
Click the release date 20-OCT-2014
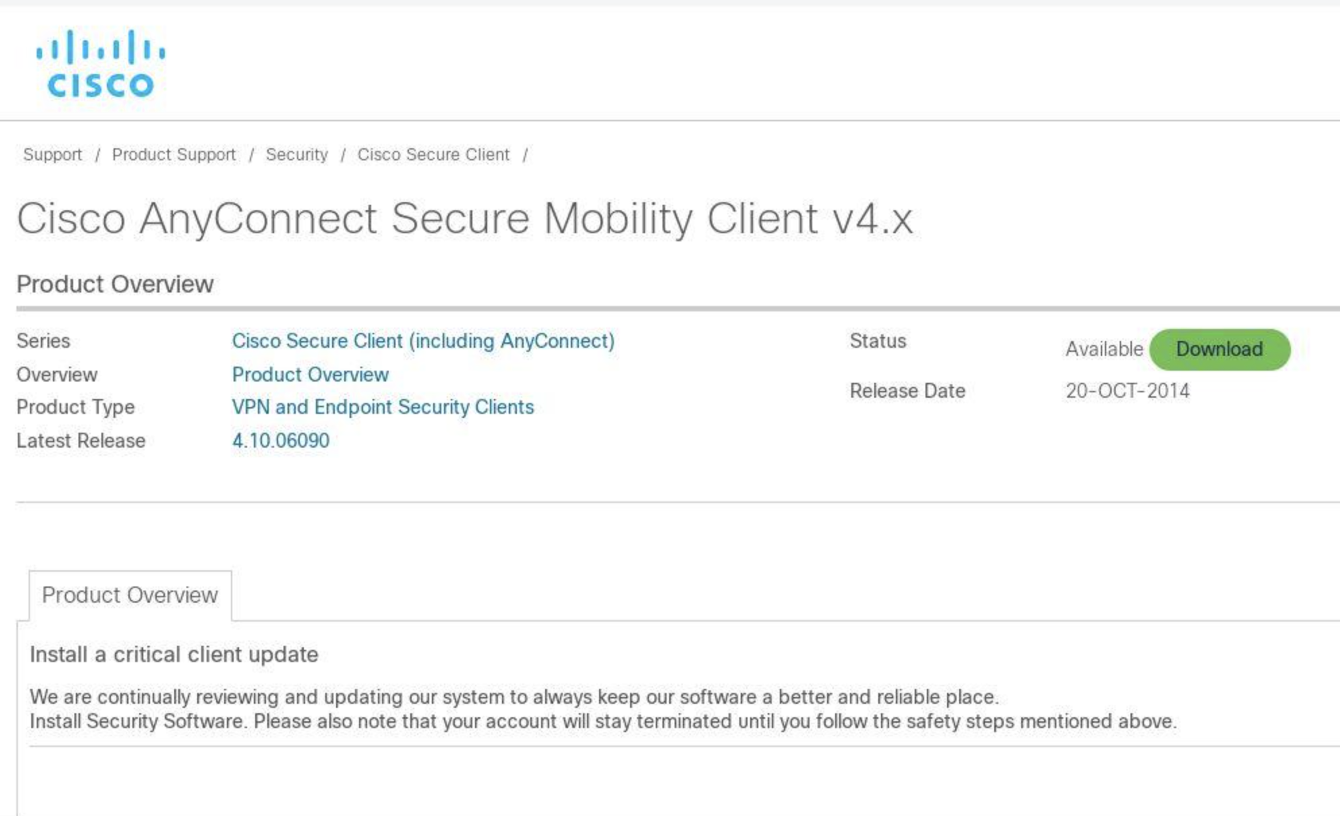coord(1127,391)
